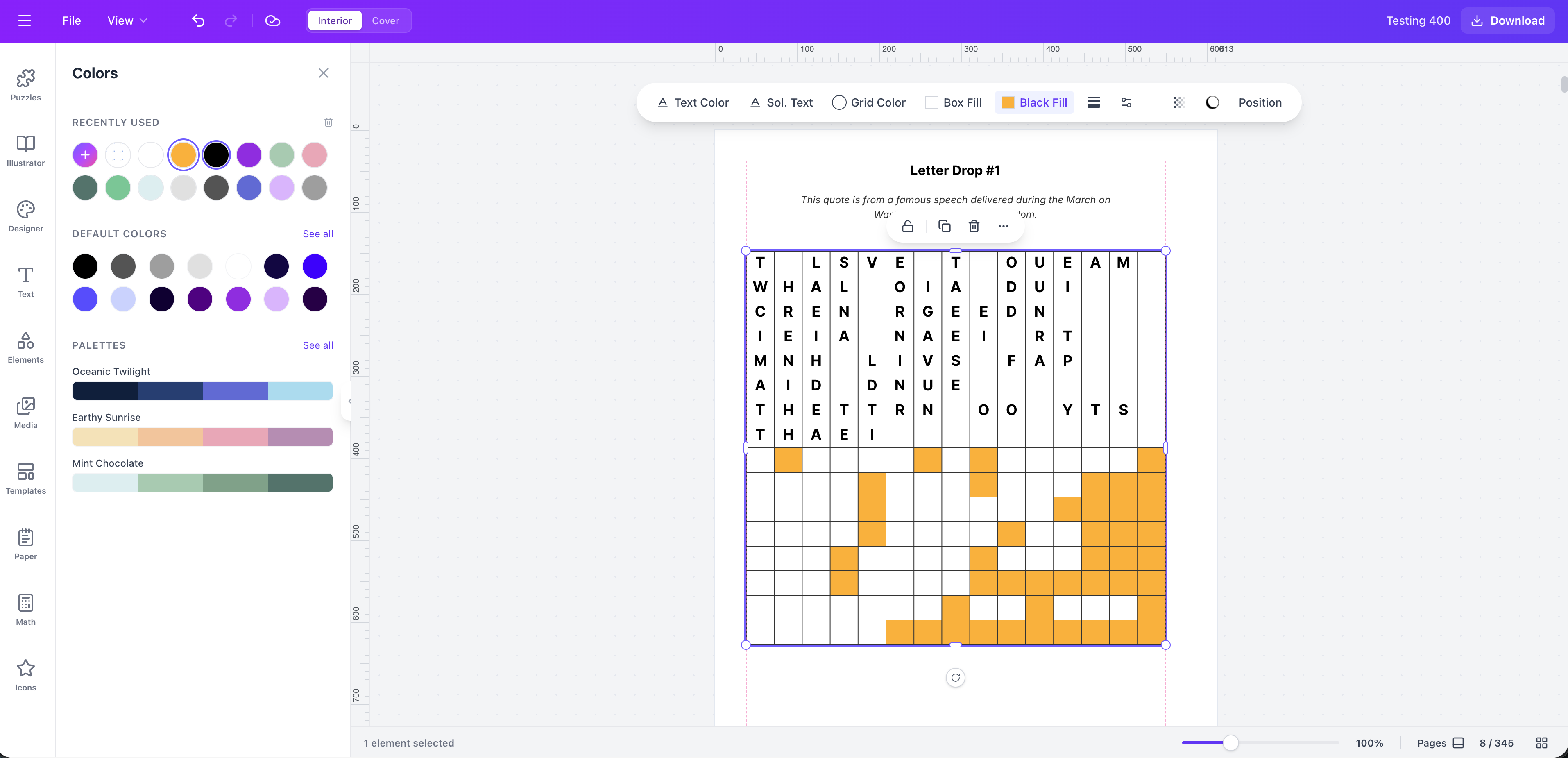Image resolution: width=1568 pixels, height=758 pixels.
Task: Open the Templates panel
Action: pyautogui.click(x=25, y=479)
